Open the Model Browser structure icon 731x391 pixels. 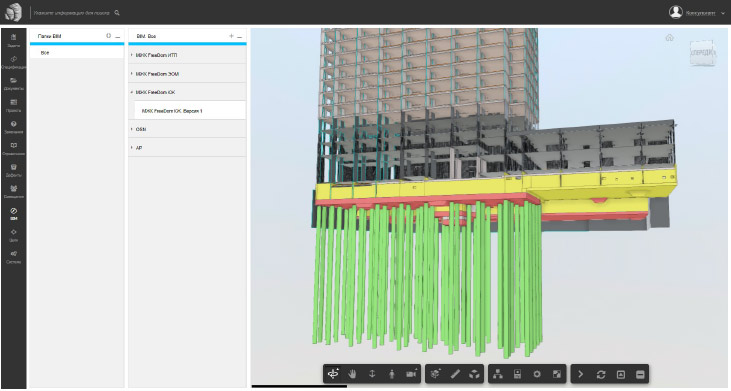pyautogui.click(x=498, y=374)
